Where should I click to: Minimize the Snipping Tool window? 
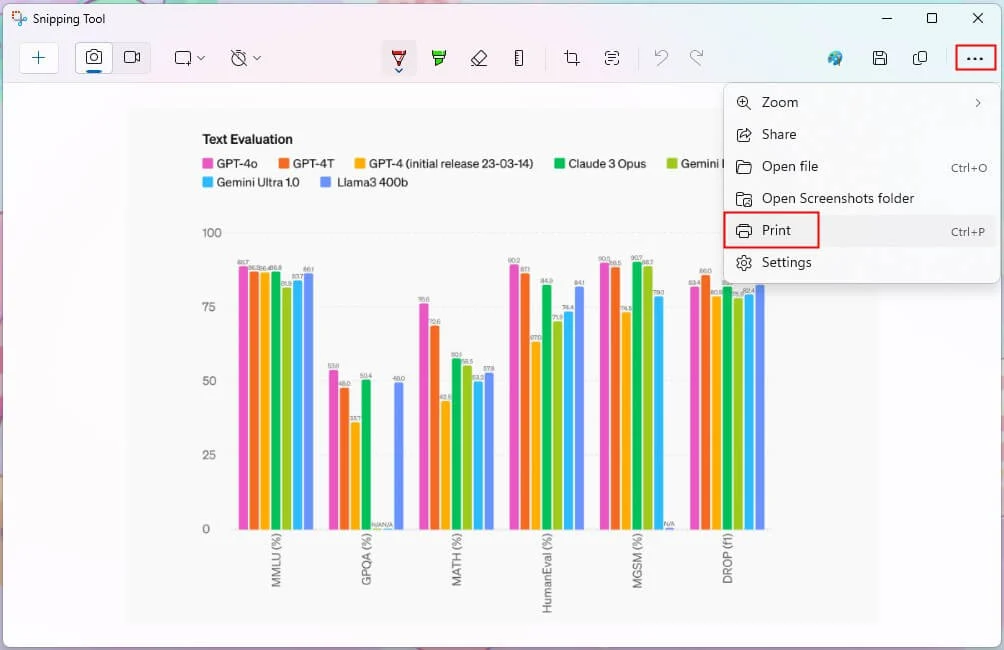887,18
